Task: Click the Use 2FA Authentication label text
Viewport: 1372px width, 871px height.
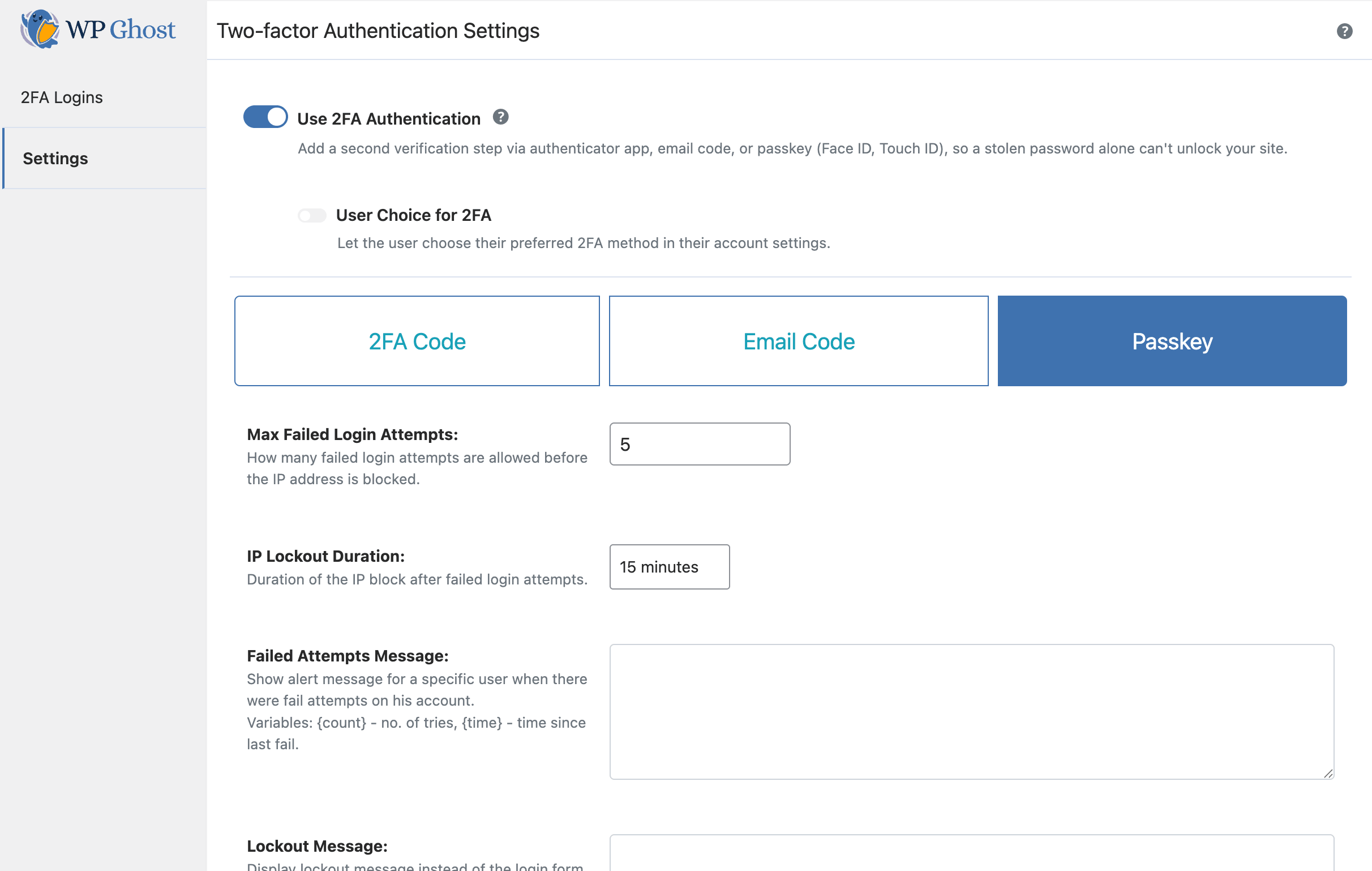Action: coord(389,118)
